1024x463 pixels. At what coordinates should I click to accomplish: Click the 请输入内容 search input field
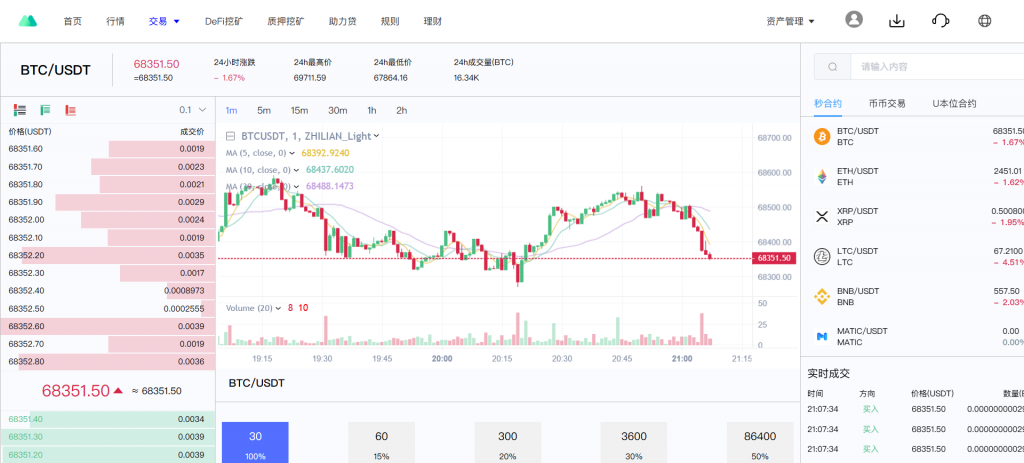pos(937,67)
